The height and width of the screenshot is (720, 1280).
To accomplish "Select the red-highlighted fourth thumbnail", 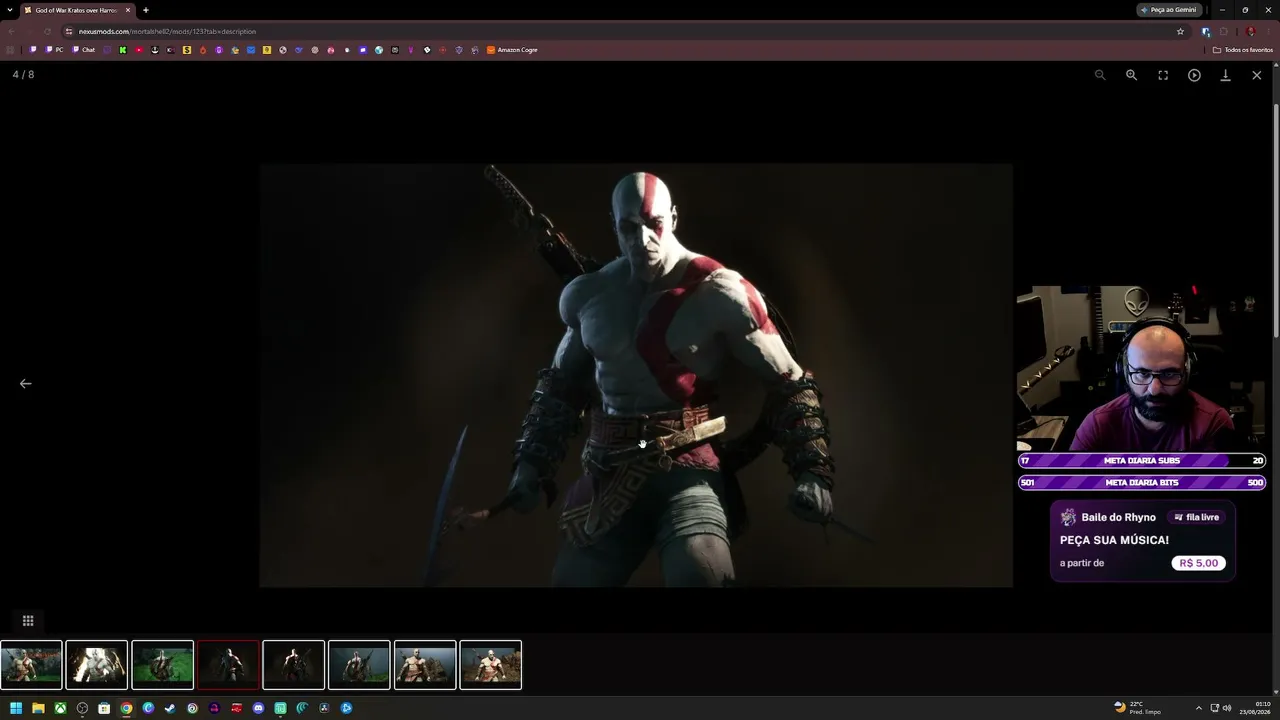I will click(x=228, y=665).
